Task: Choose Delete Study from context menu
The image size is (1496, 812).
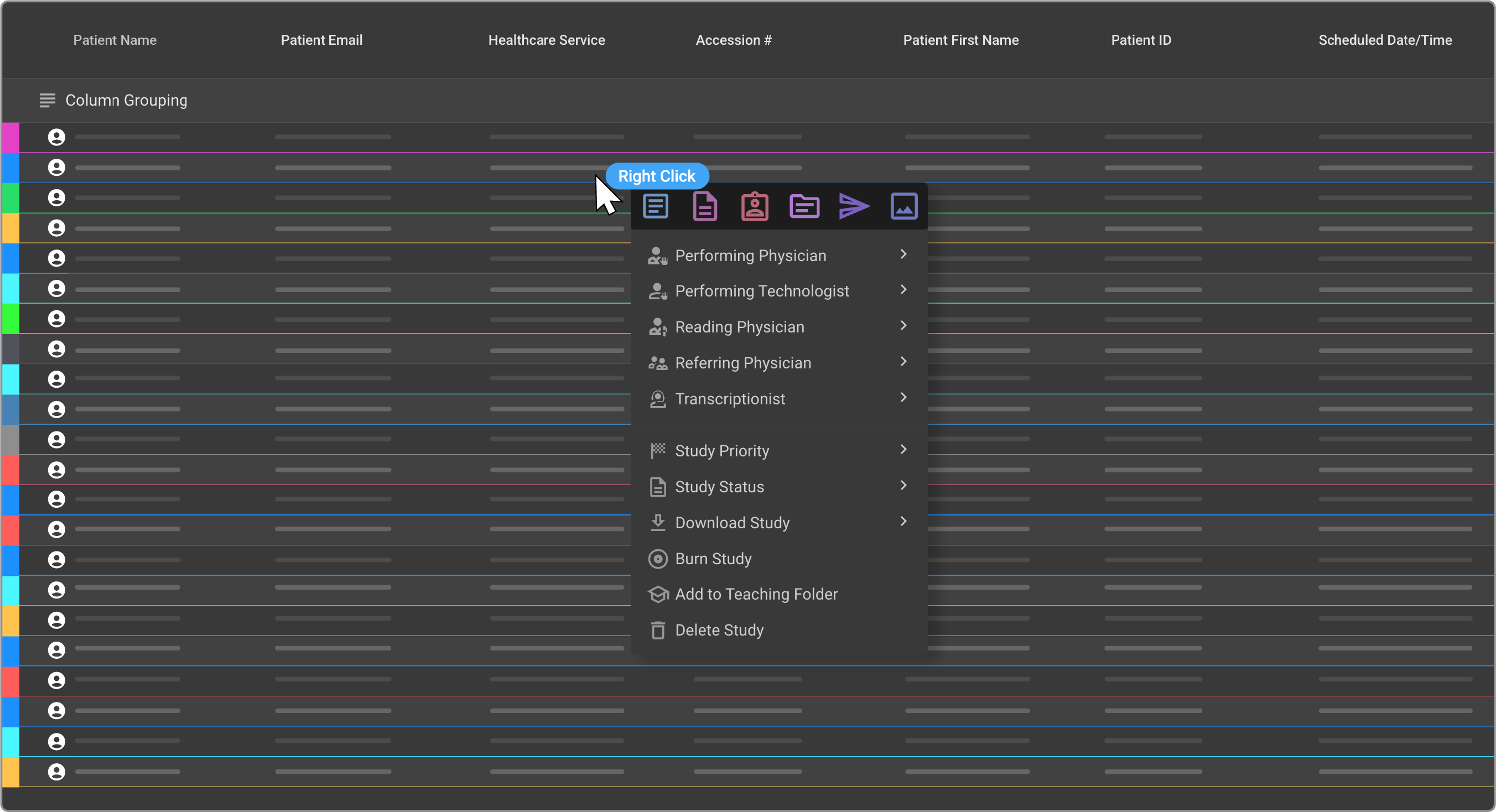Action: click(719, 631)
